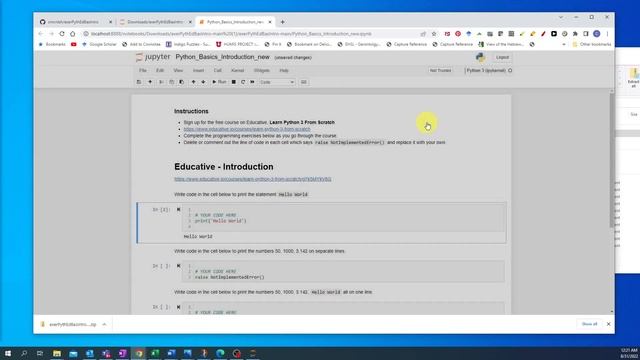640x360 pixels.
Task: Move the selected cell up
Action: [193, 82]
